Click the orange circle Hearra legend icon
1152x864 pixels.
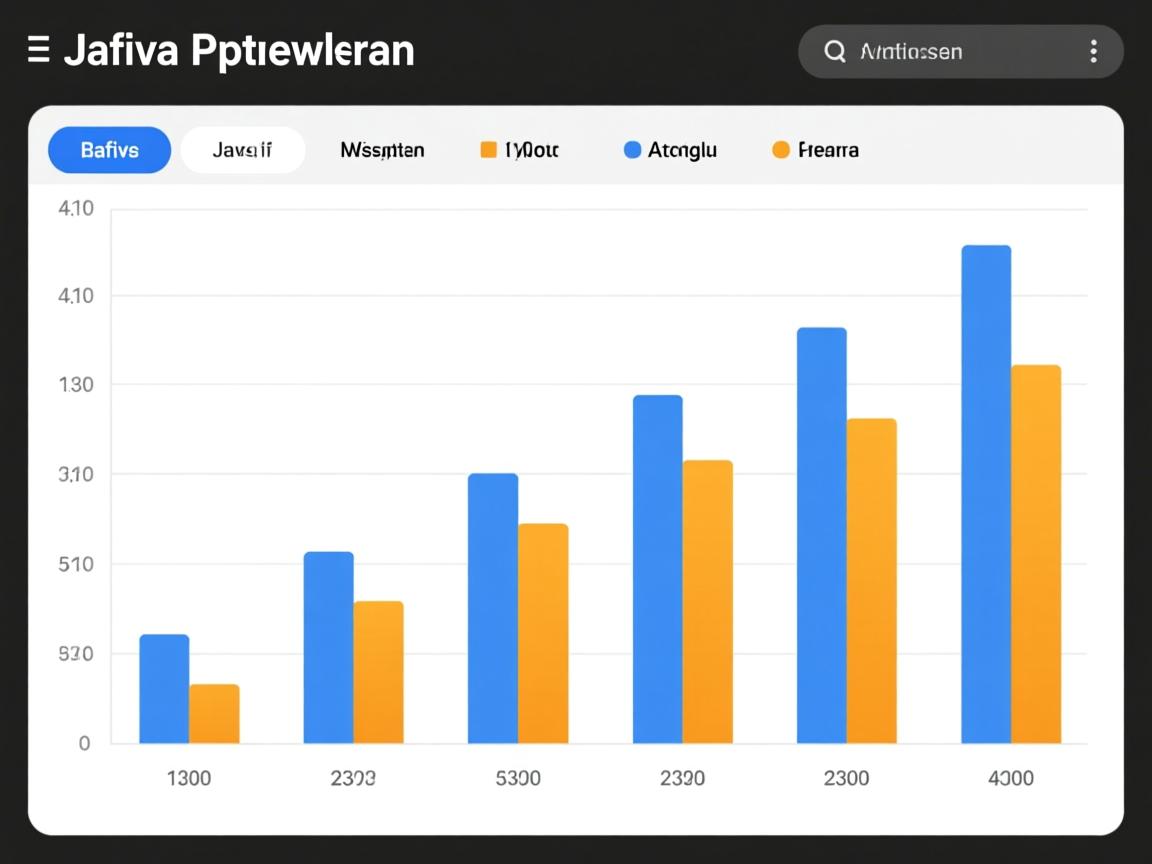781,150
